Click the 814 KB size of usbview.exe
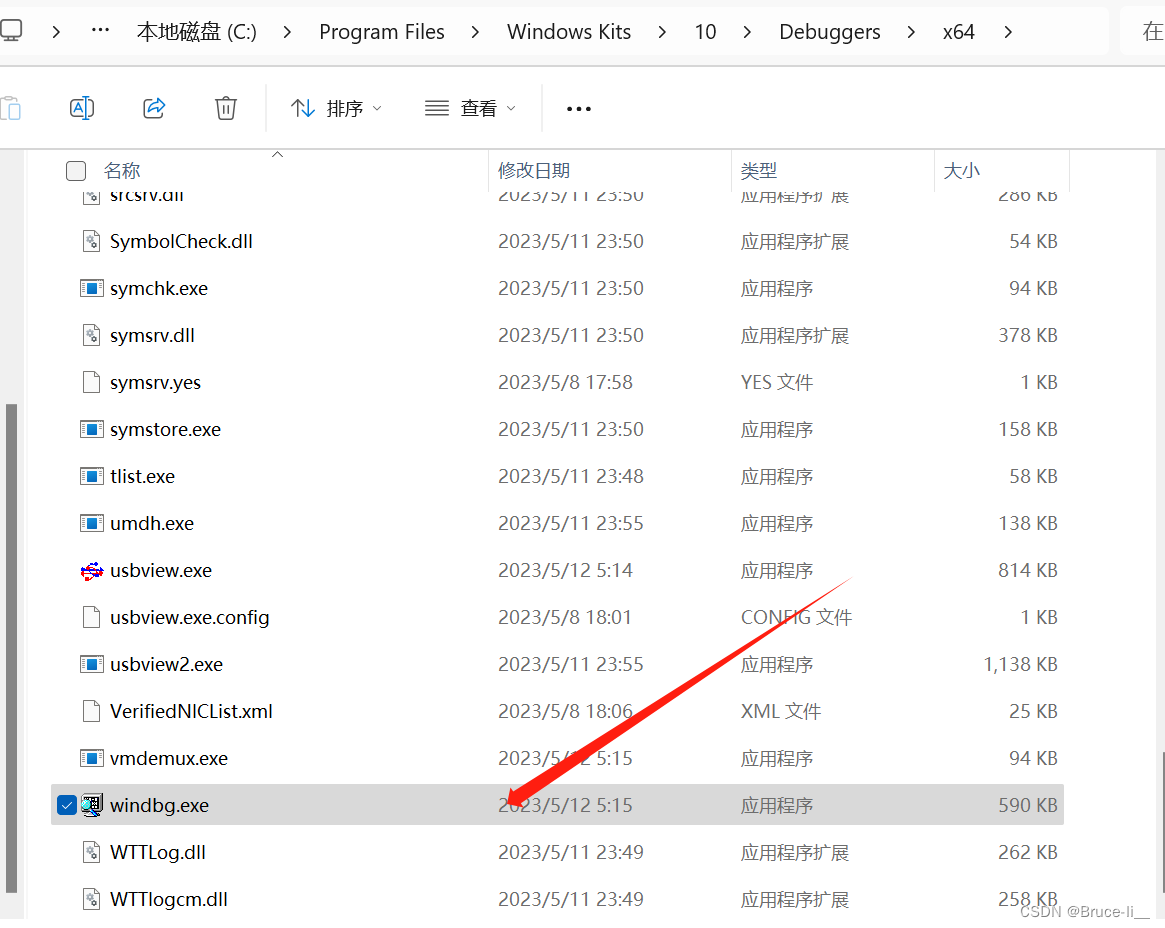 1028,571
